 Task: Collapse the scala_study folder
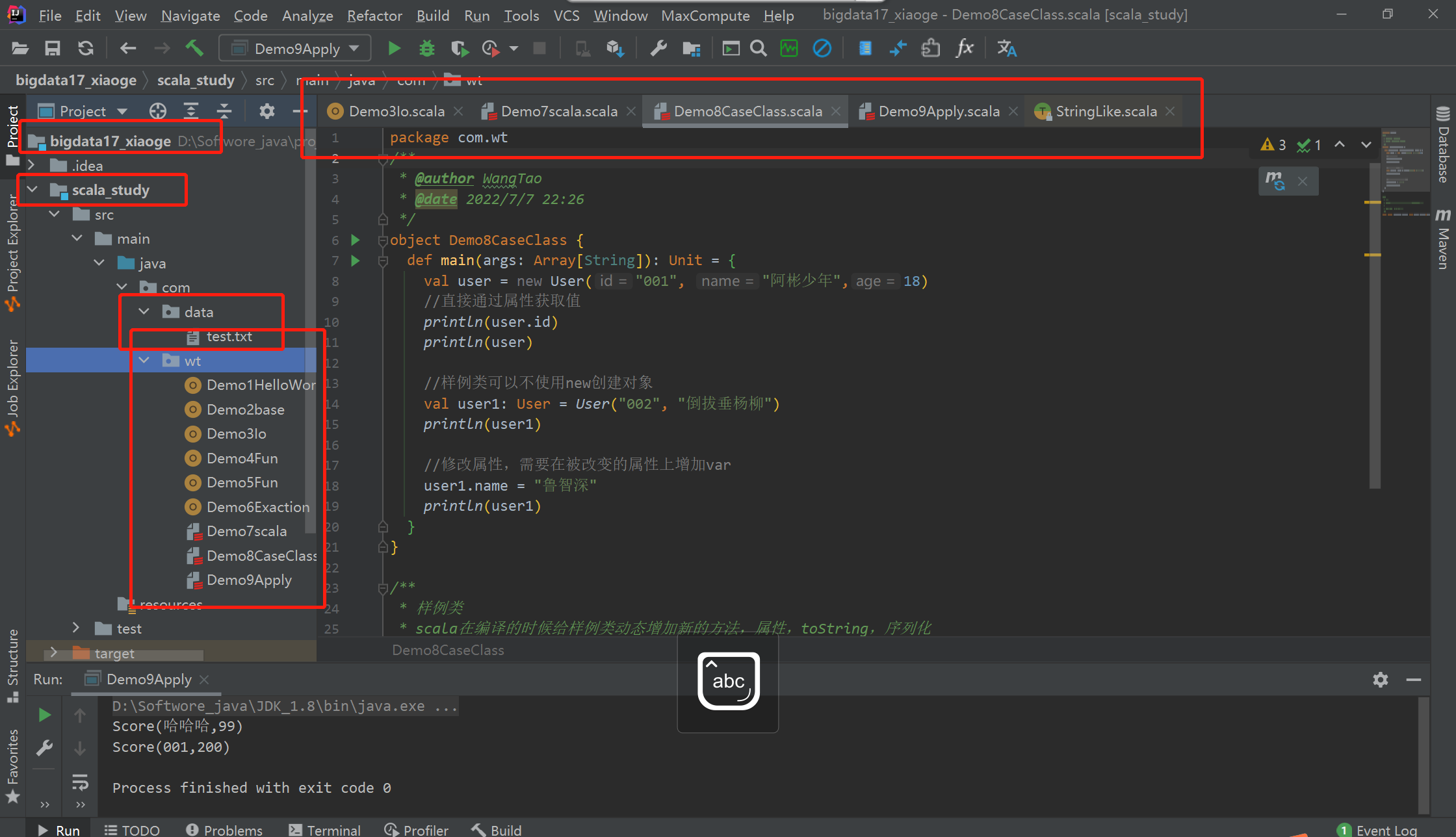(x=32, y=190)
